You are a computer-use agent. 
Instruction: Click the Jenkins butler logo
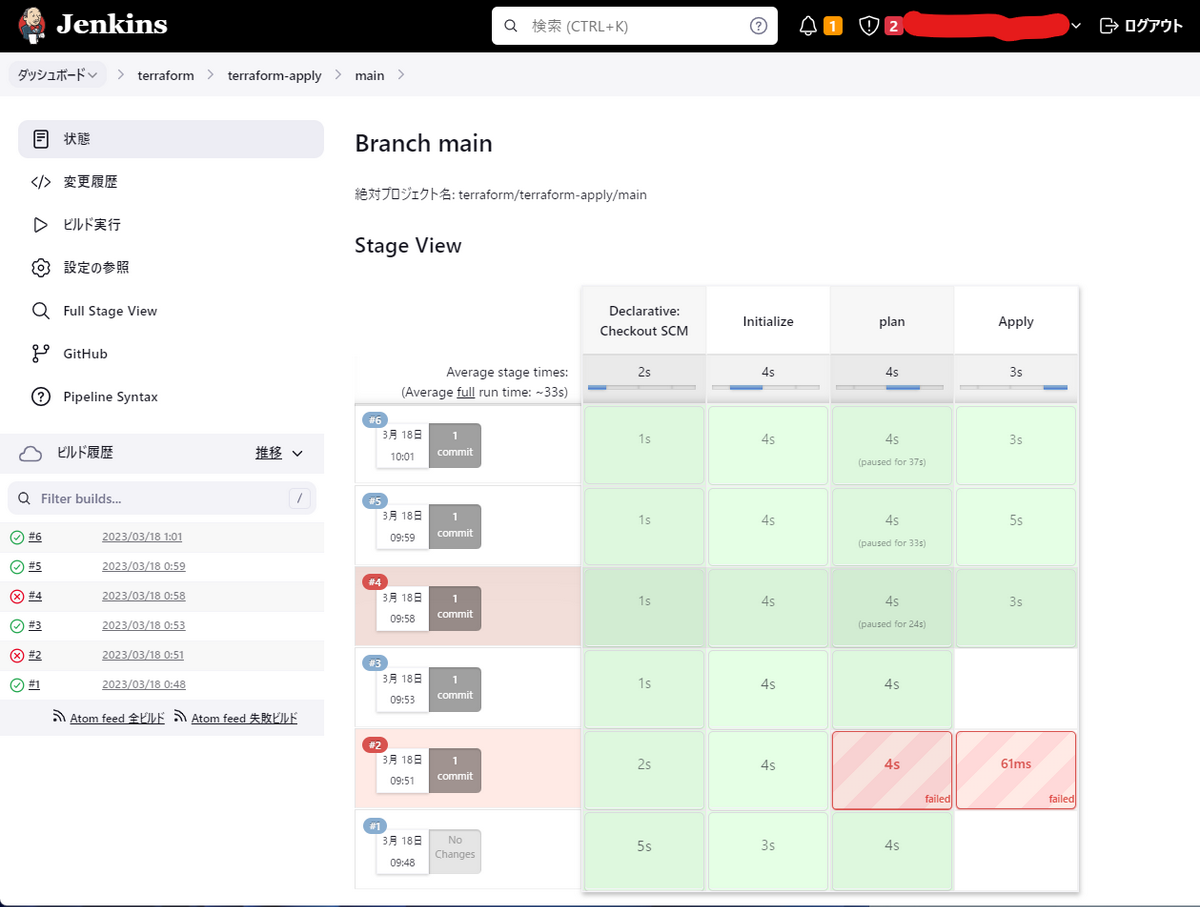coord(32,25)
